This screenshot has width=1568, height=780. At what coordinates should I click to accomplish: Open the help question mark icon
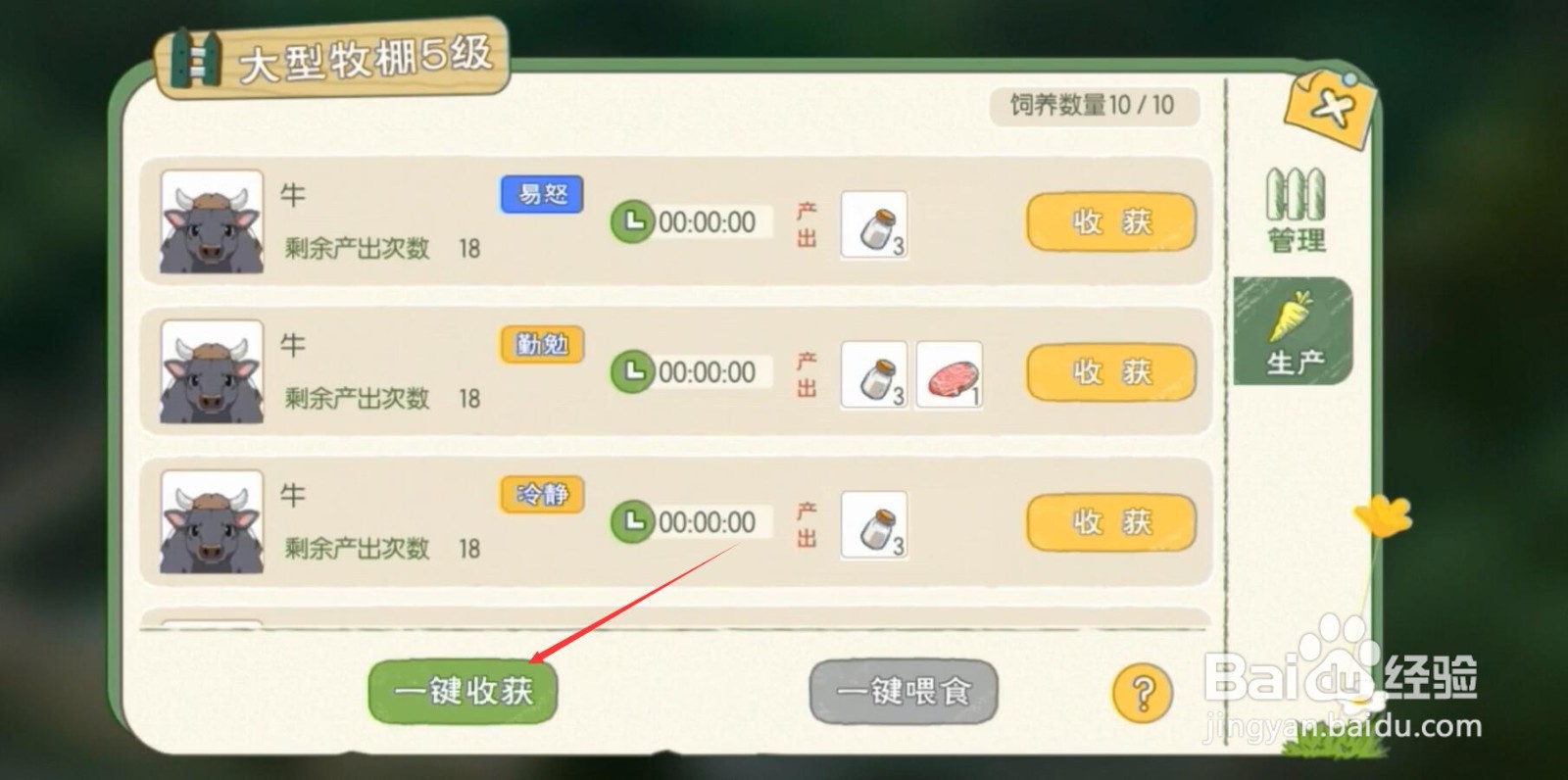(x=1142, y=693)
